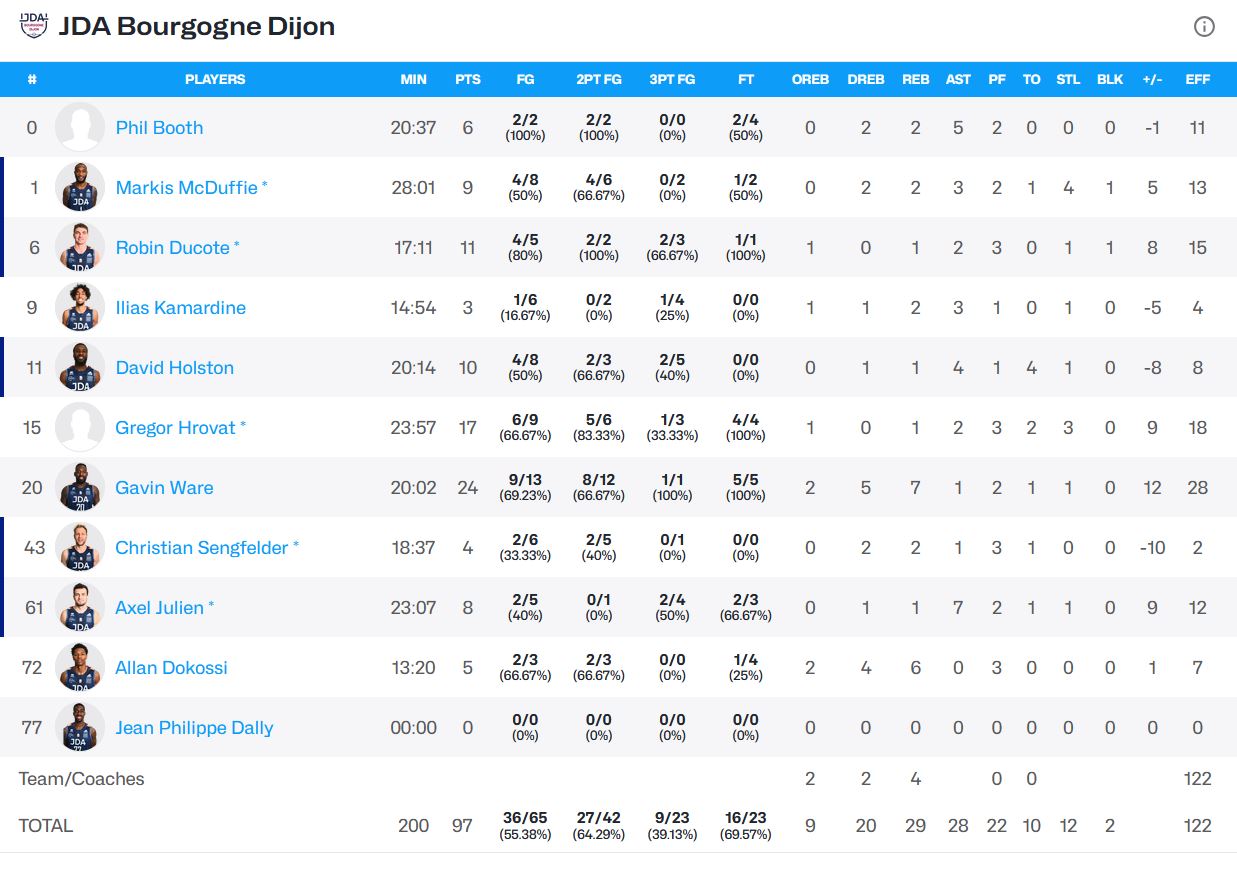Sort by the EFF column header
The image size is (1237, 871).
tap(1197, 80)
